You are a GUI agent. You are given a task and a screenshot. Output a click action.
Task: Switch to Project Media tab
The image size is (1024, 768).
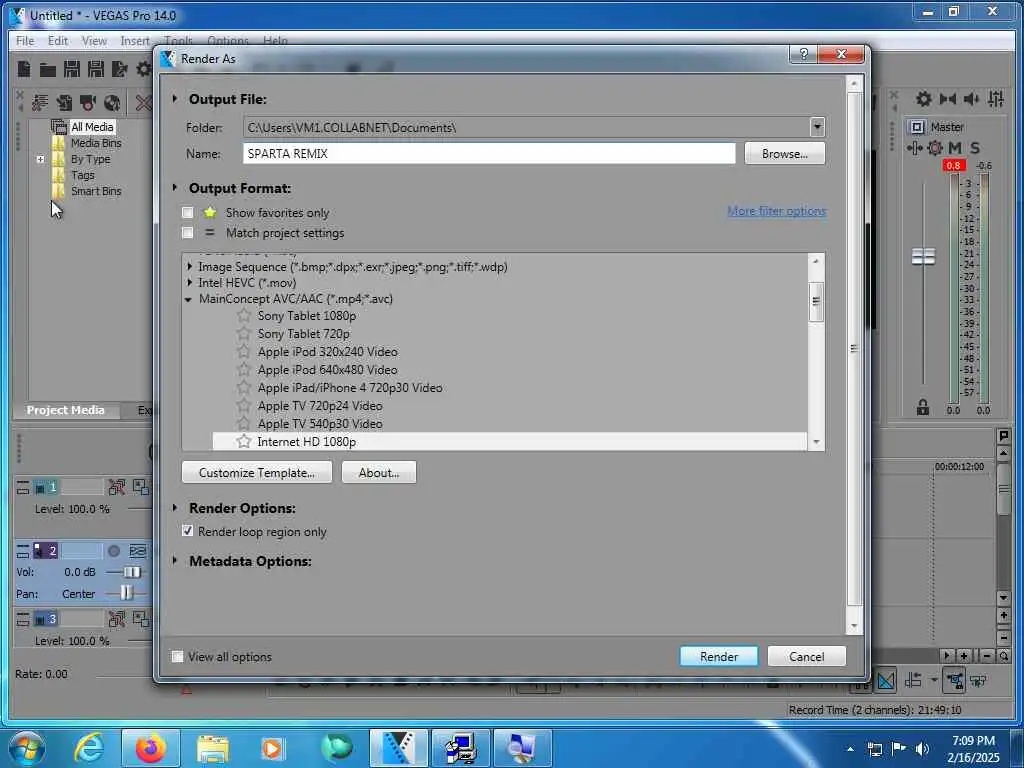65,410
